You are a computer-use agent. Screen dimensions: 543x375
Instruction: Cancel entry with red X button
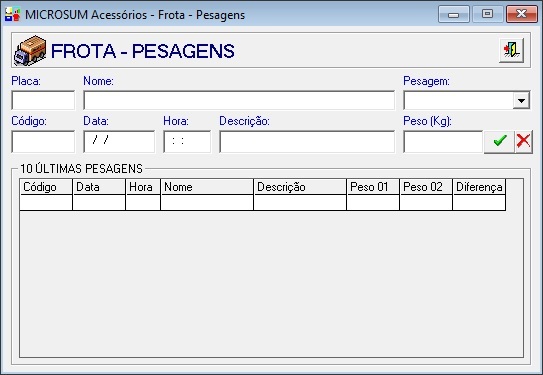(x=523, y=141)
